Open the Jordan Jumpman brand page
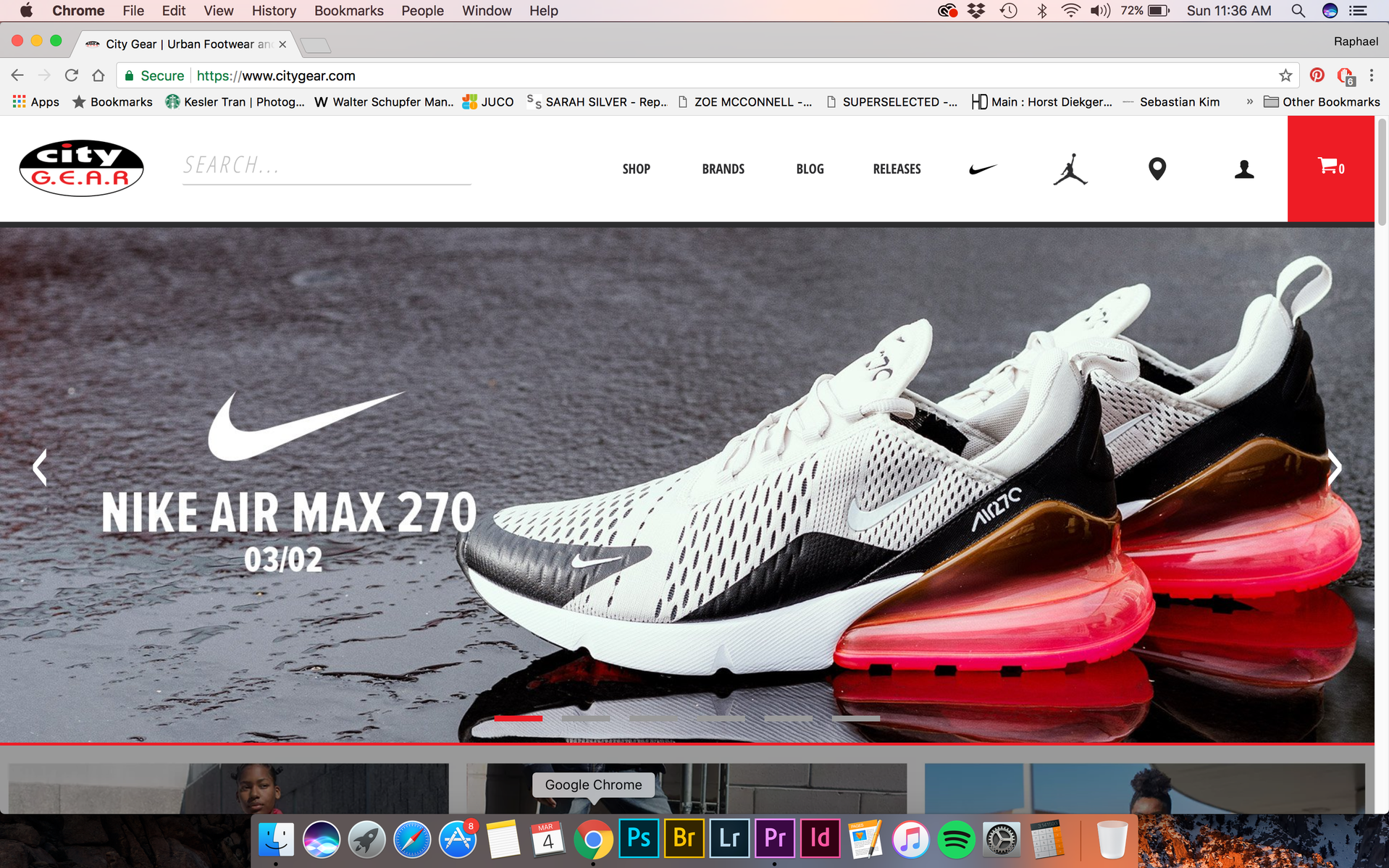 coord(1070,169)
